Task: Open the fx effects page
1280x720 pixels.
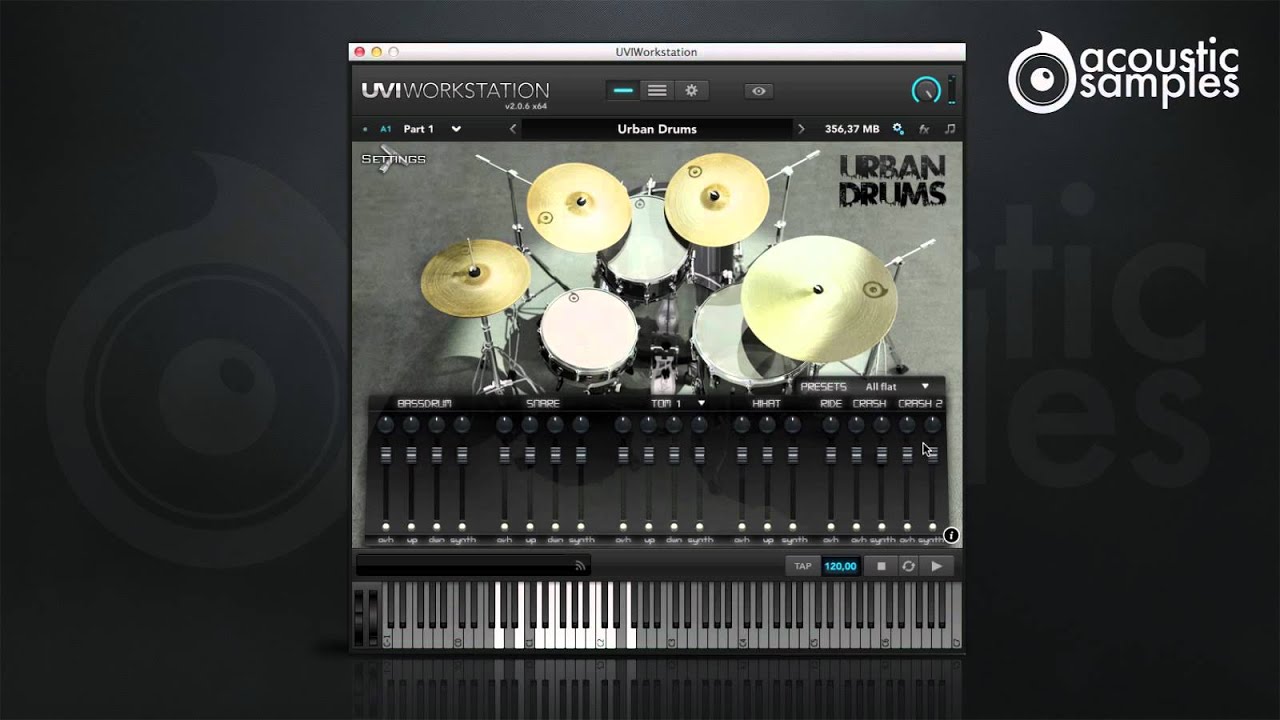Action: click(924, 129)
